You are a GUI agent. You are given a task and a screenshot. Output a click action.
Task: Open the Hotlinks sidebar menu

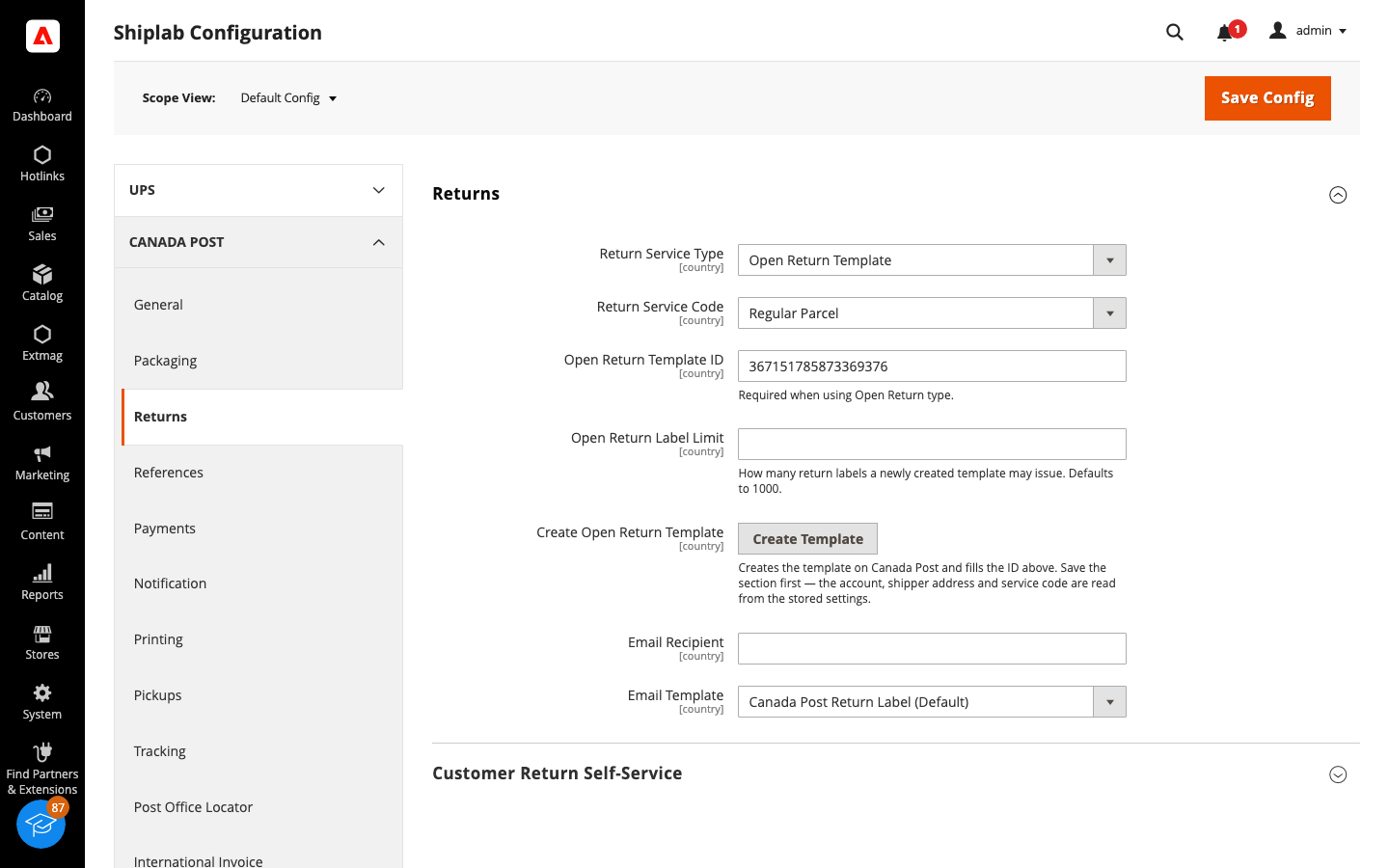[42, 165]
